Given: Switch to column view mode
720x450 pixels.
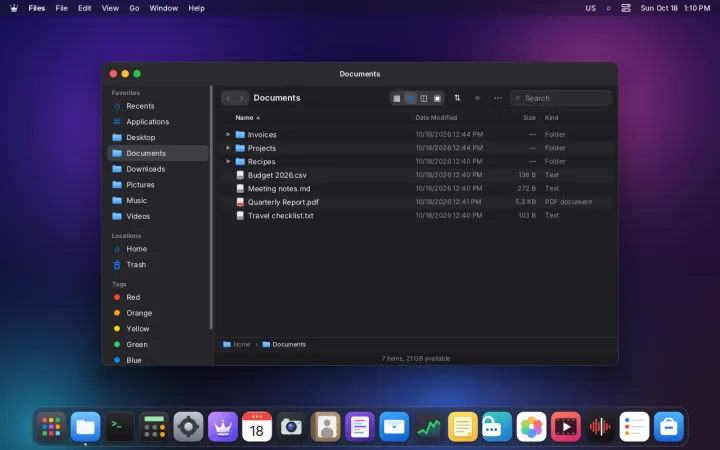Looking at the screenshot, I should 424,98.
